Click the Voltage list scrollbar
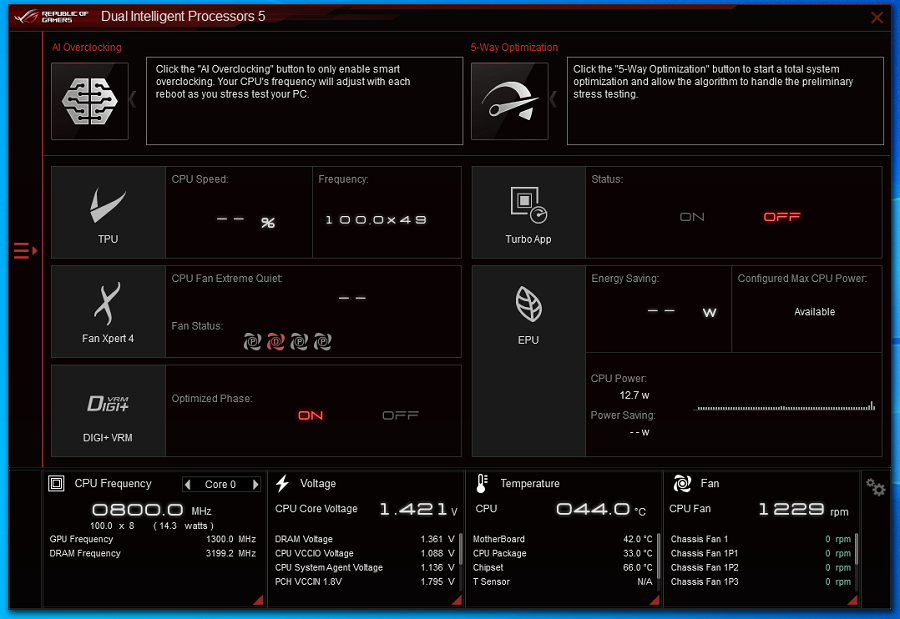The width and height of the screenshot is (900, 619). 460,549
